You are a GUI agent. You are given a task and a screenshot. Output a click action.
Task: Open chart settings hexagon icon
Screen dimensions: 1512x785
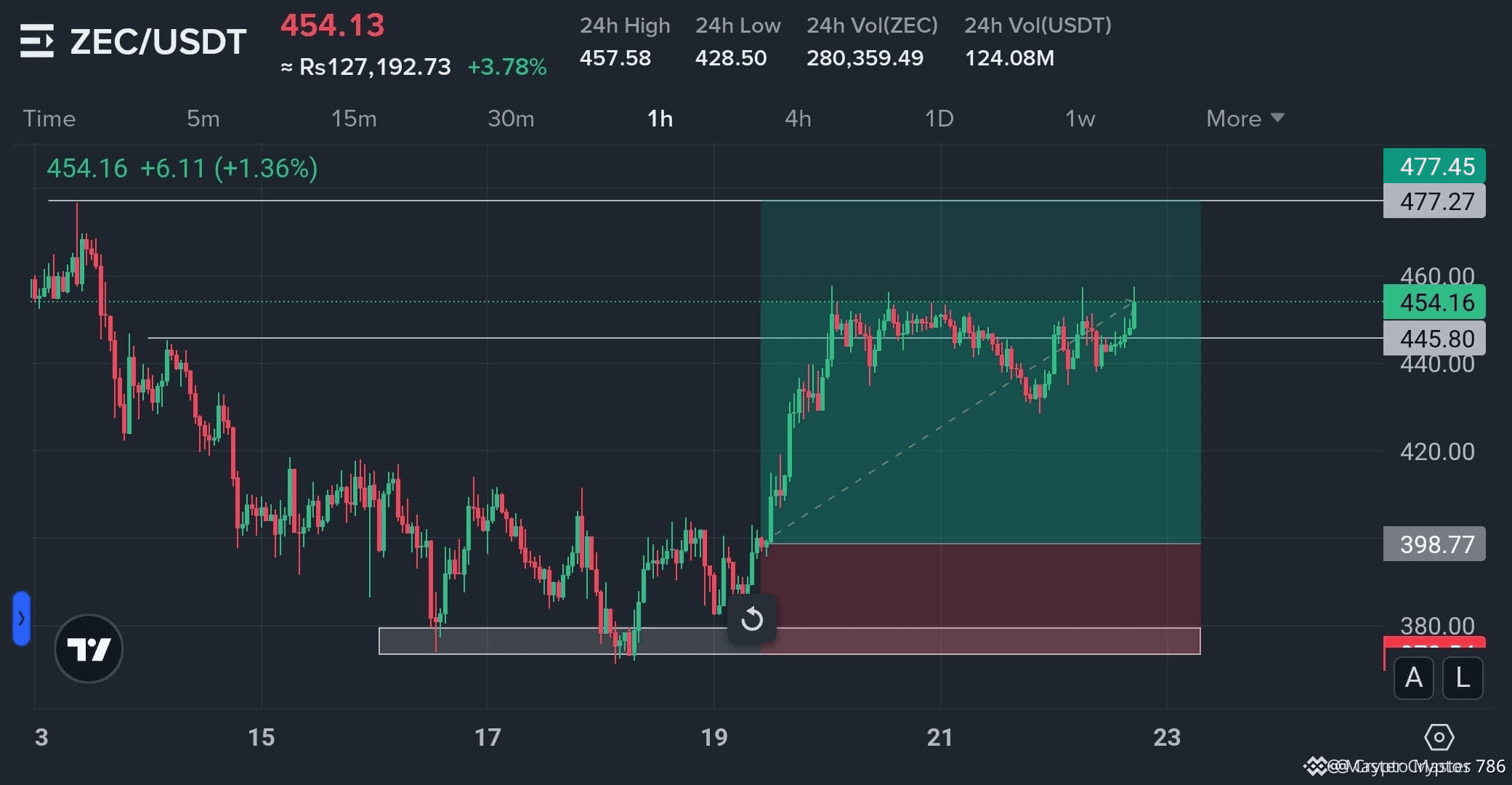point(1439,737)
